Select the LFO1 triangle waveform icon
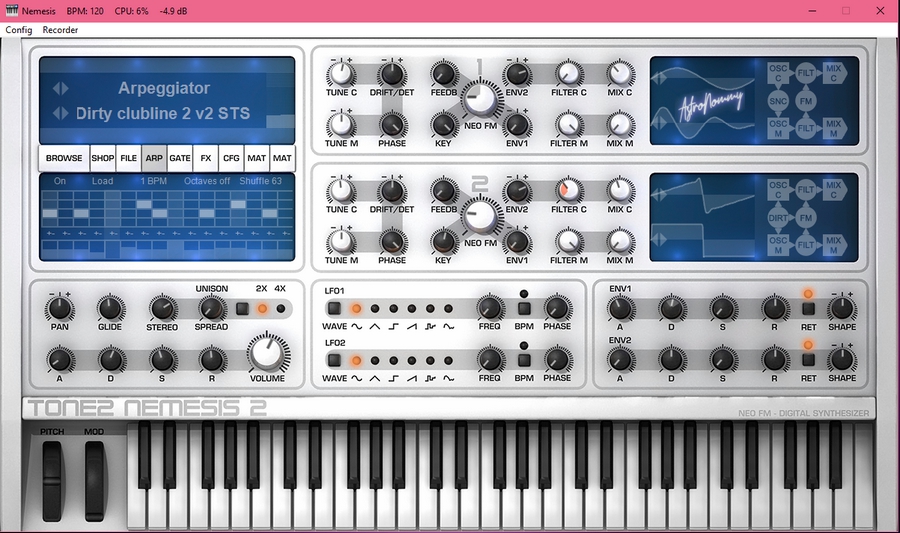This screenshot has height=533, width=900. coord(375,326)
